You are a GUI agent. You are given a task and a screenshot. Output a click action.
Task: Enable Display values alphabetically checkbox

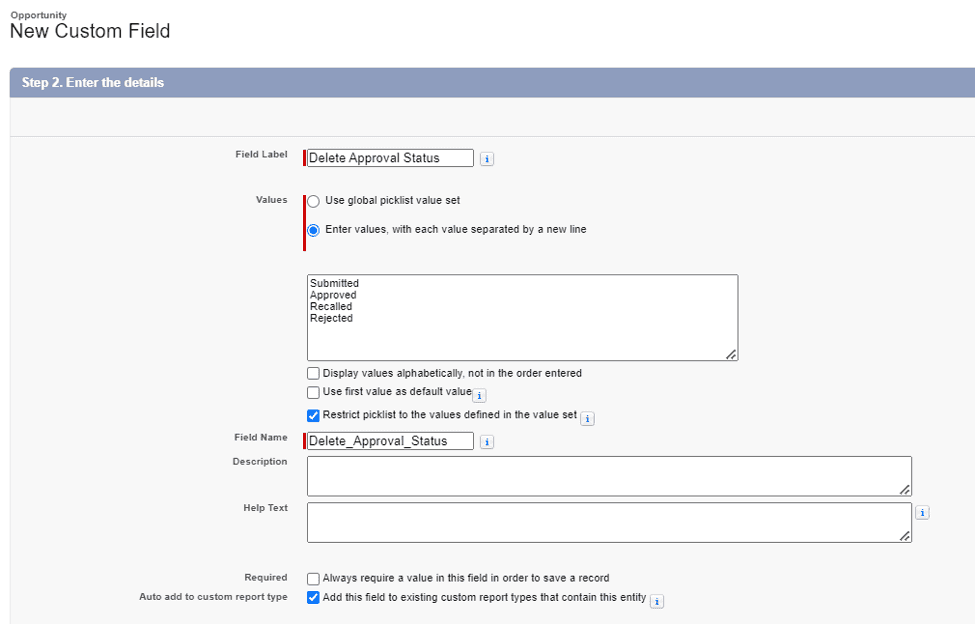point(313,374)
